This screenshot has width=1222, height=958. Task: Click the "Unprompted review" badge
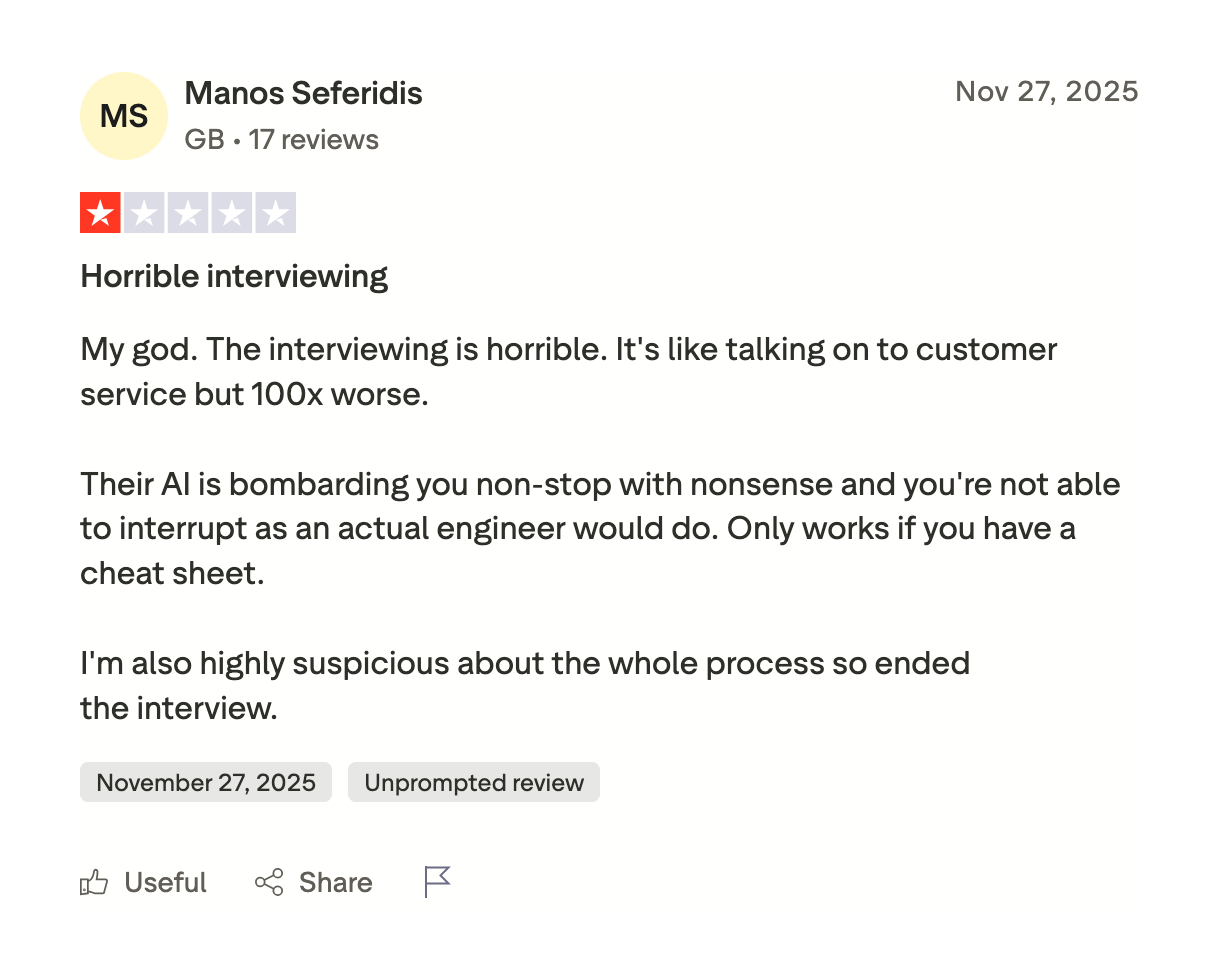click(x=474, y=782)
